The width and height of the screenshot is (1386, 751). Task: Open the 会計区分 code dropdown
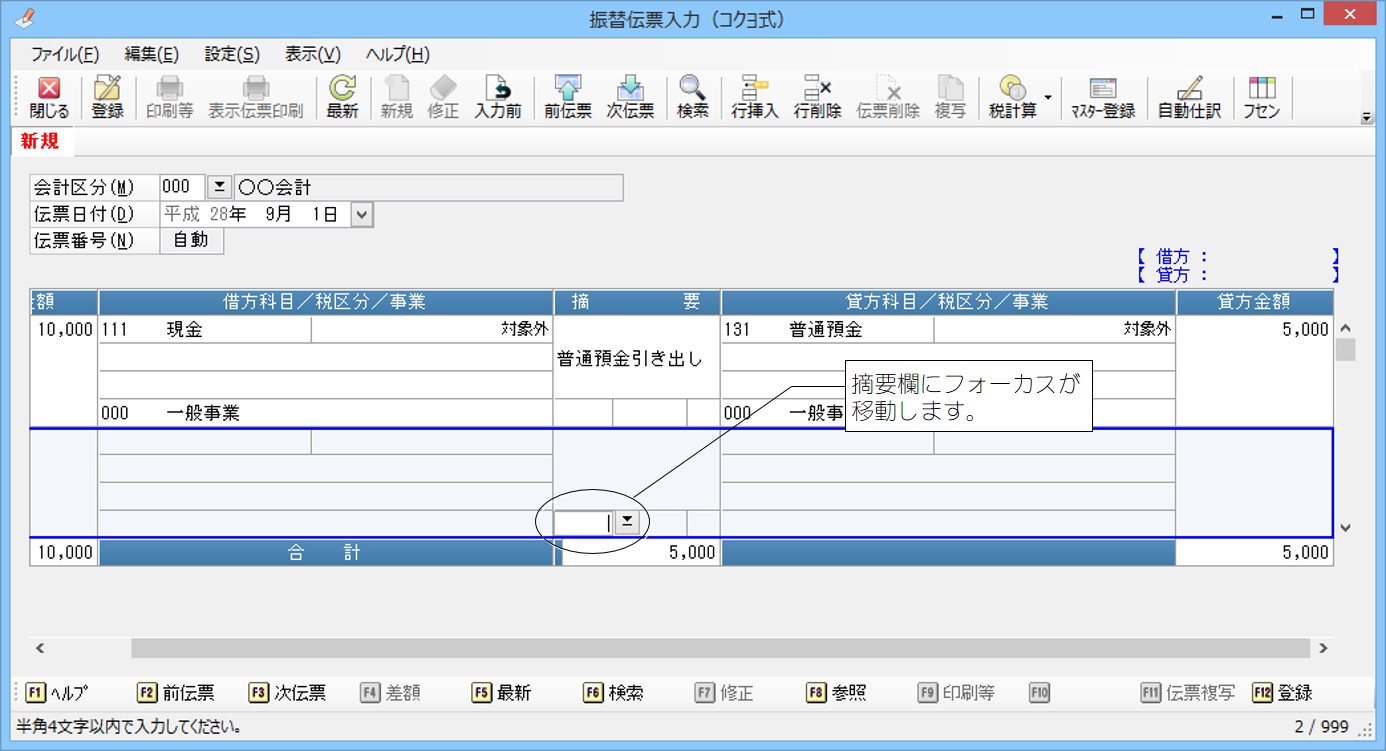point(219,188)
